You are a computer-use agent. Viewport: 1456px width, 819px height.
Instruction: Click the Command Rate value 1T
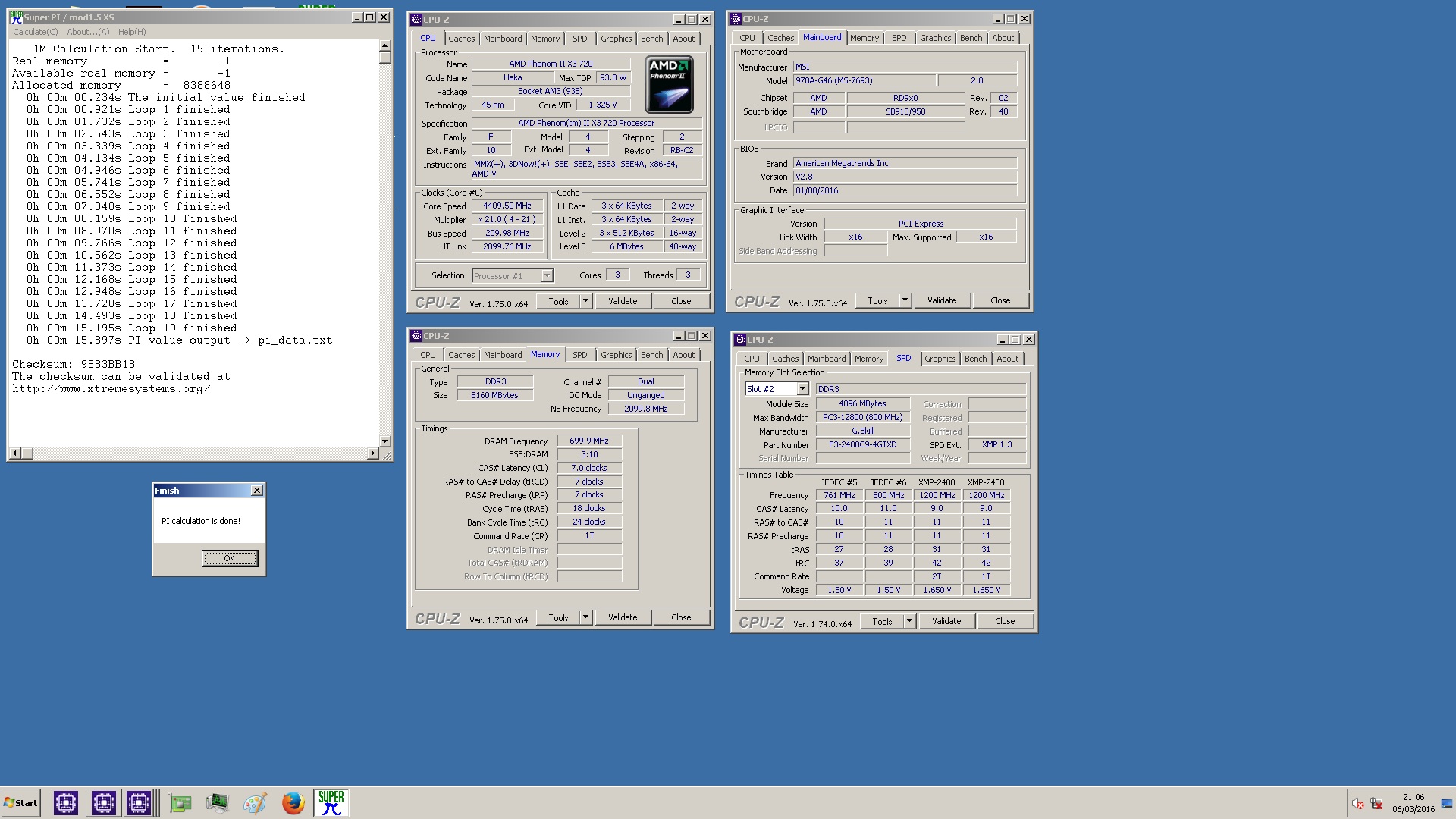click(x=589, y=536)
